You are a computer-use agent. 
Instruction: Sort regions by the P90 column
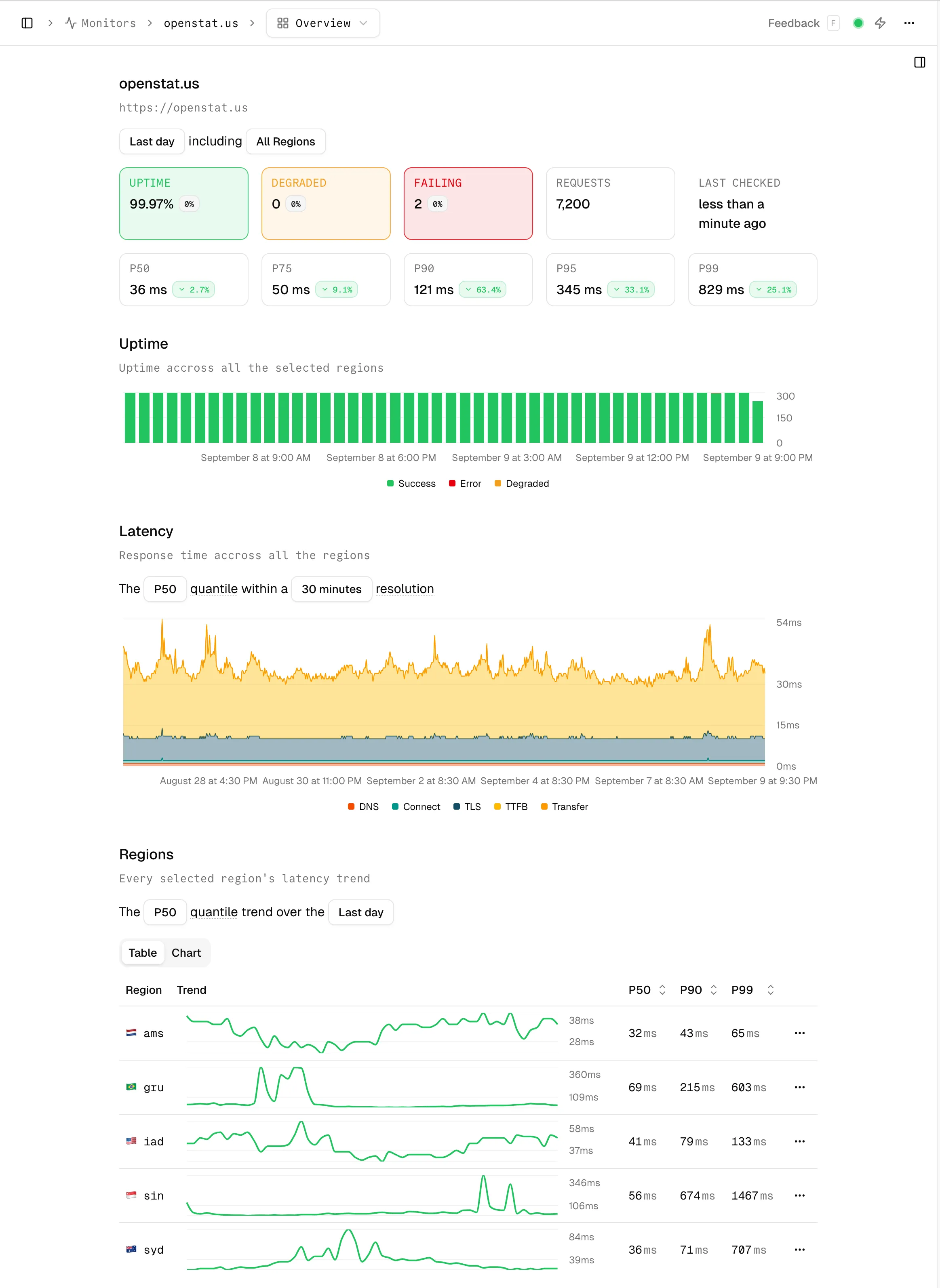(698, 990)
